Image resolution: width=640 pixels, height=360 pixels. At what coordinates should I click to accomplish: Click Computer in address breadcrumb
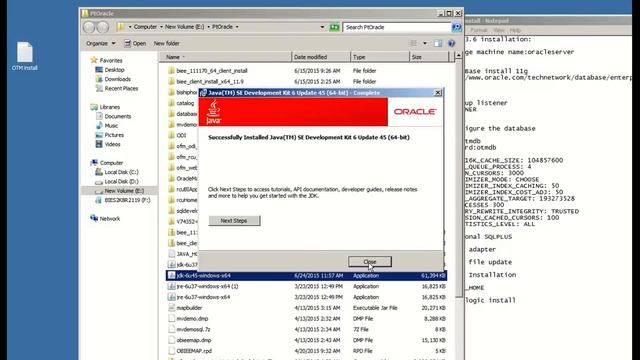pyautogui.click(x=145, y=27)
